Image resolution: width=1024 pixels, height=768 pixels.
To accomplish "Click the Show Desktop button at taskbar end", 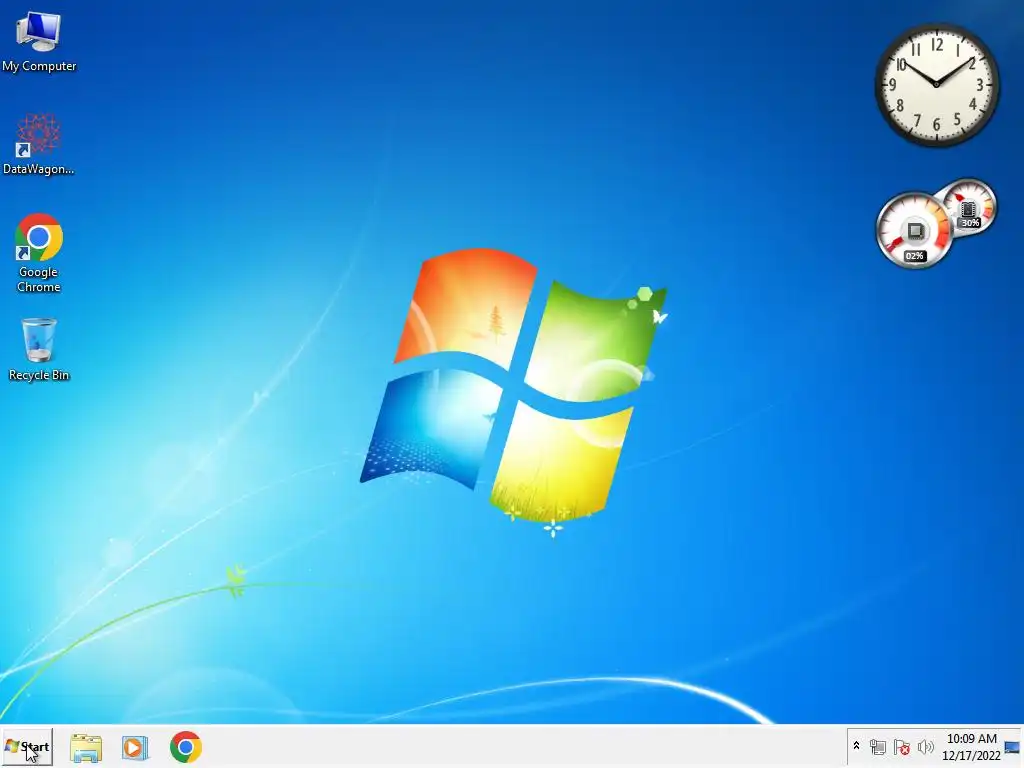I will point(1012,747).
